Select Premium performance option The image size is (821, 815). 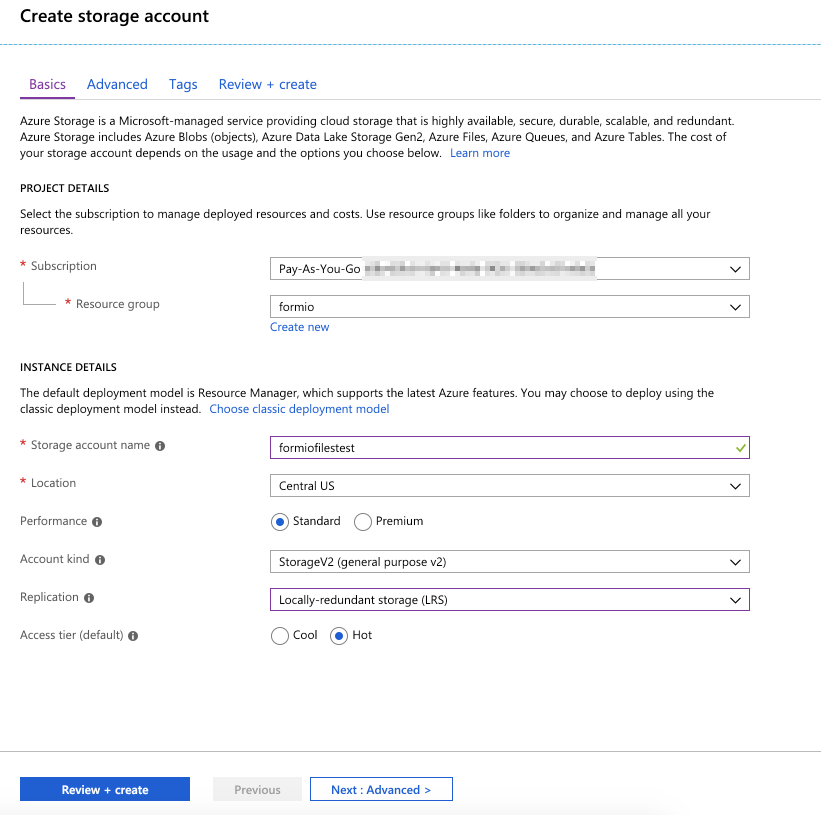coord(363,522)
